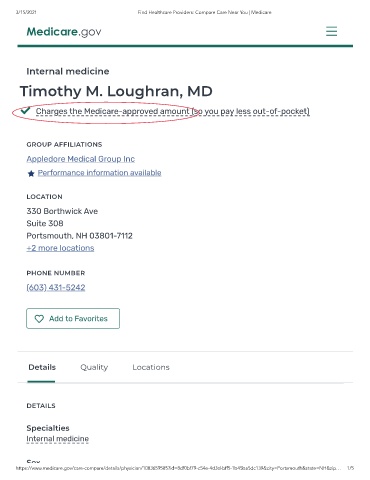370x480 pixels.
Task: Expand +2 more locations
Action: (60, 248)
